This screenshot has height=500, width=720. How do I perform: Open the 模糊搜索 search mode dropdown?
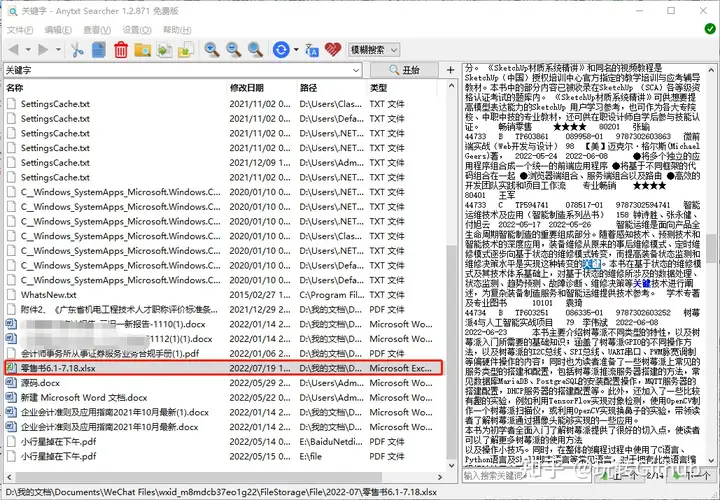point(373,50)
